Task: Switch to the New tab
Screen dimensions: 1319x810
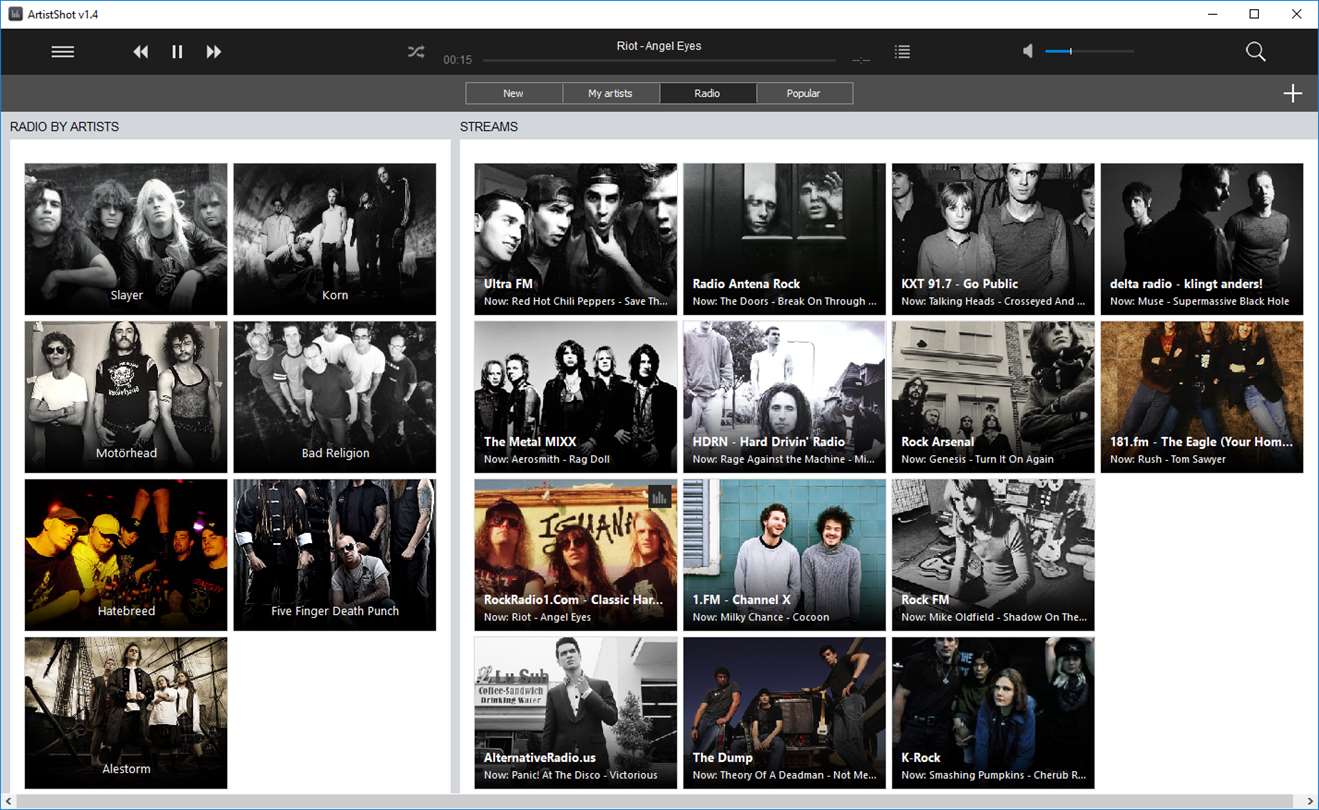Action: (x=514, y=93)
